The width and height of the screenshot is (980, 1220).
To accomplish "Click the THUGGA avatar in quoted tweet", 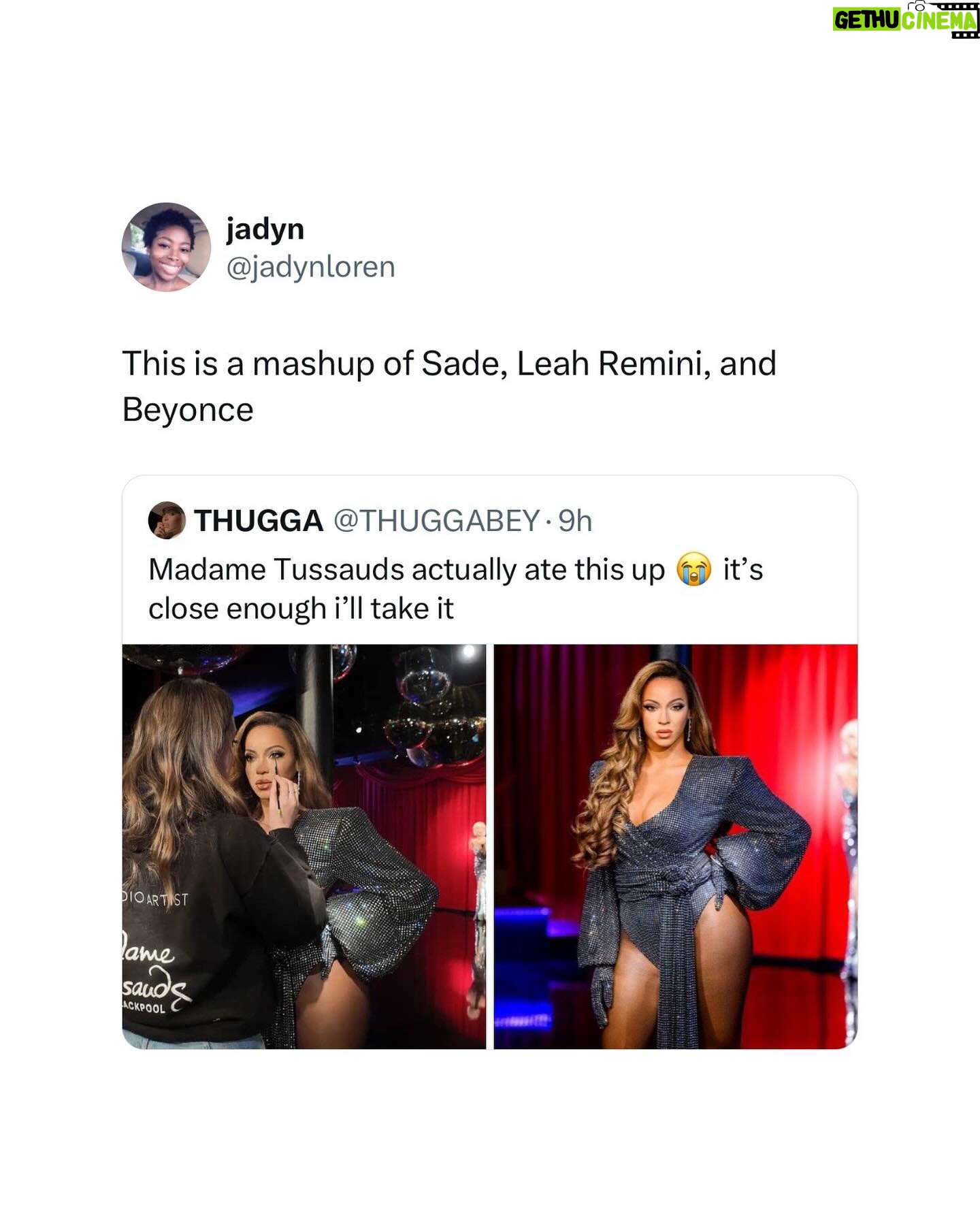I will 167,521.
